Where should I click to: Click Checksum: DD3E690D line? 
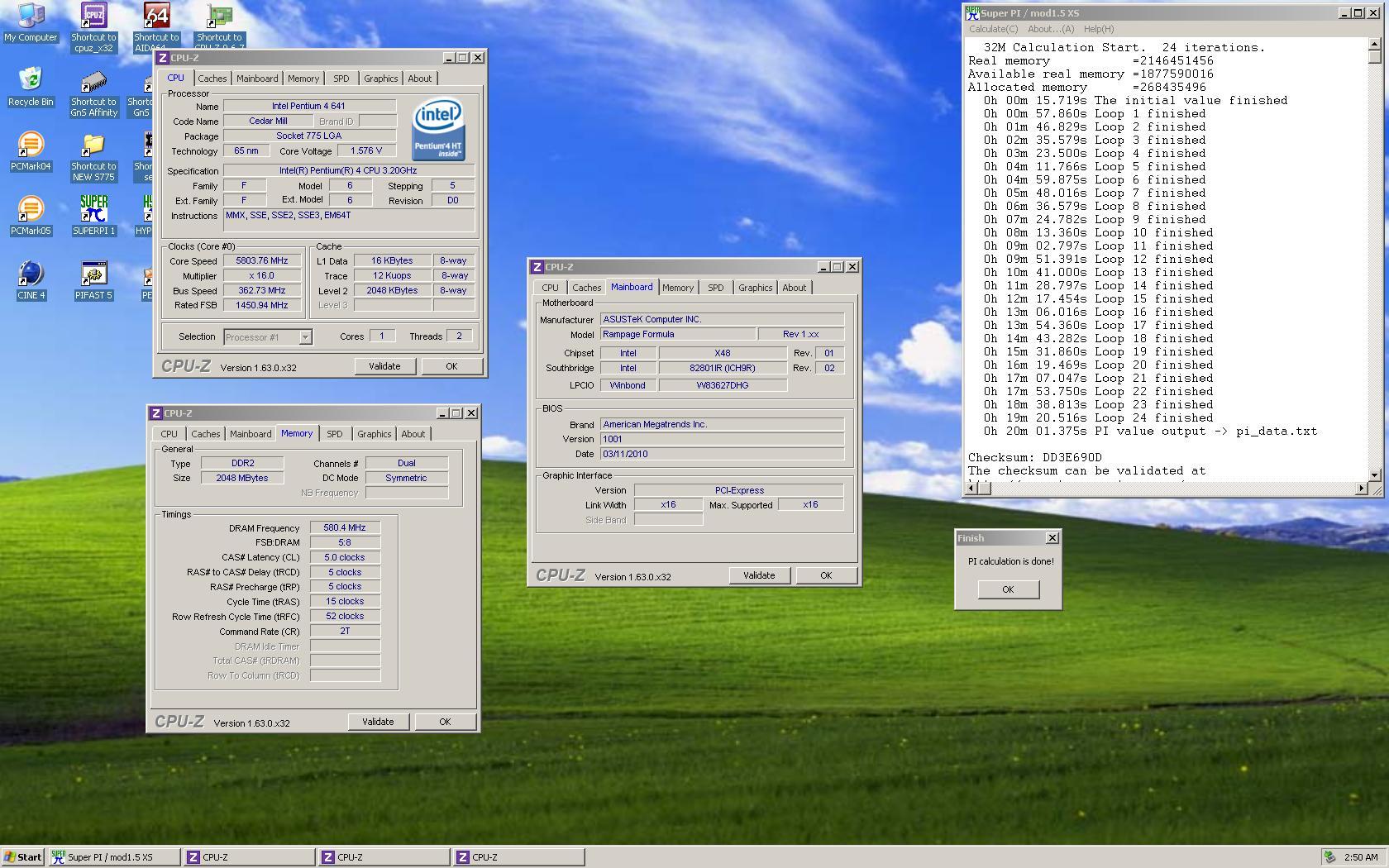point(1034,457)
